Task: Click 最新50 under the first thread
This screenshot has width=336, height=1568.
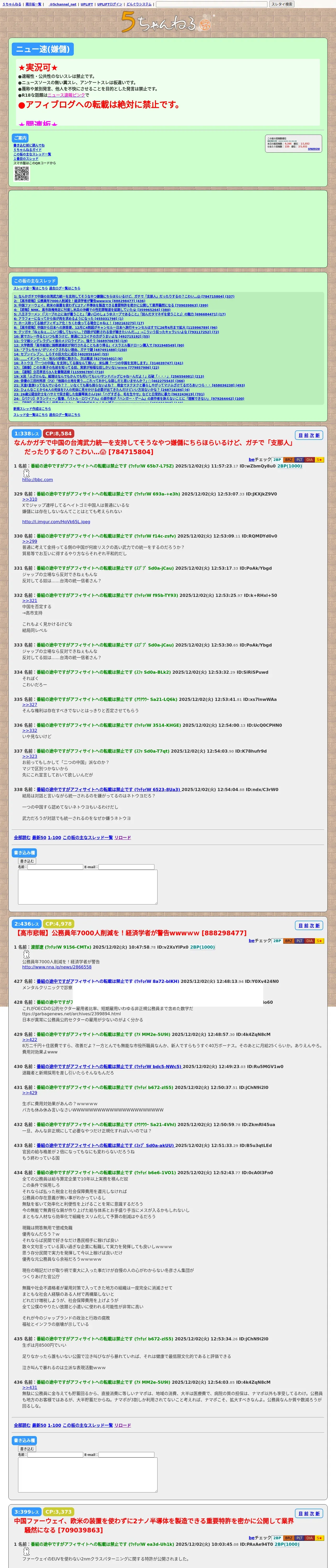Action: [x=39, y=838]
